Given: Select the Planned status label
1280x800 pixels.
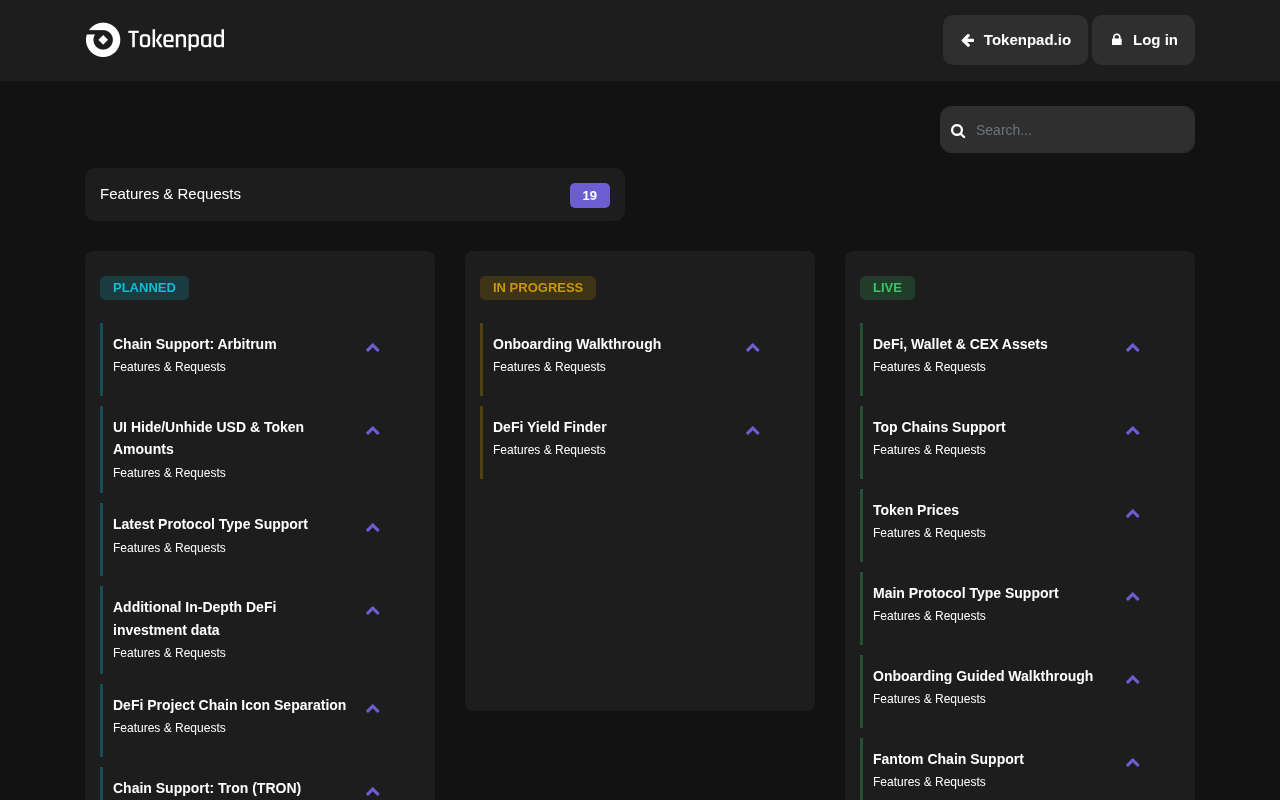Looking at the screenshot, I should click(144, 288).
